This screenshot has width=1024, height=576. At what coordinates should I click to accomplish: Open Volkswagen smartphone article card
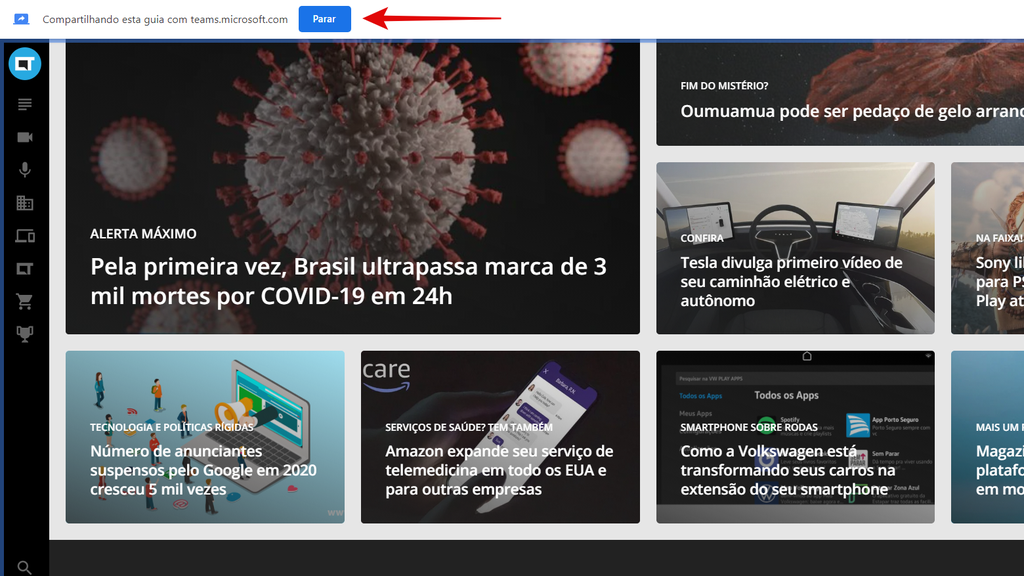click(x=795, y=437)
